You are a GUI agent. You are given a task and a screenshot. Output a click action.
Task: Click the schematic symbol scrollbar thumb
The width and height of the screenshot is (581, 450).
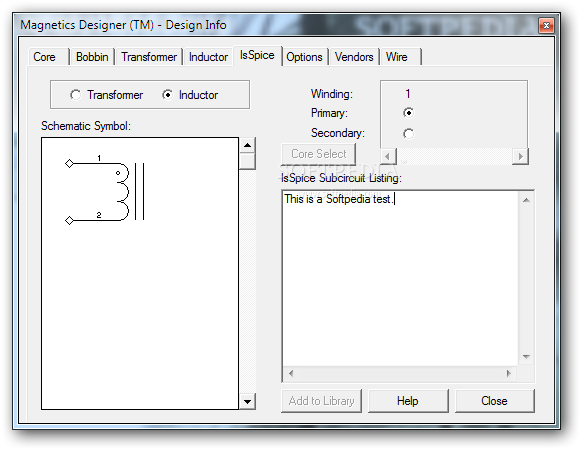(x=247, y=161)
